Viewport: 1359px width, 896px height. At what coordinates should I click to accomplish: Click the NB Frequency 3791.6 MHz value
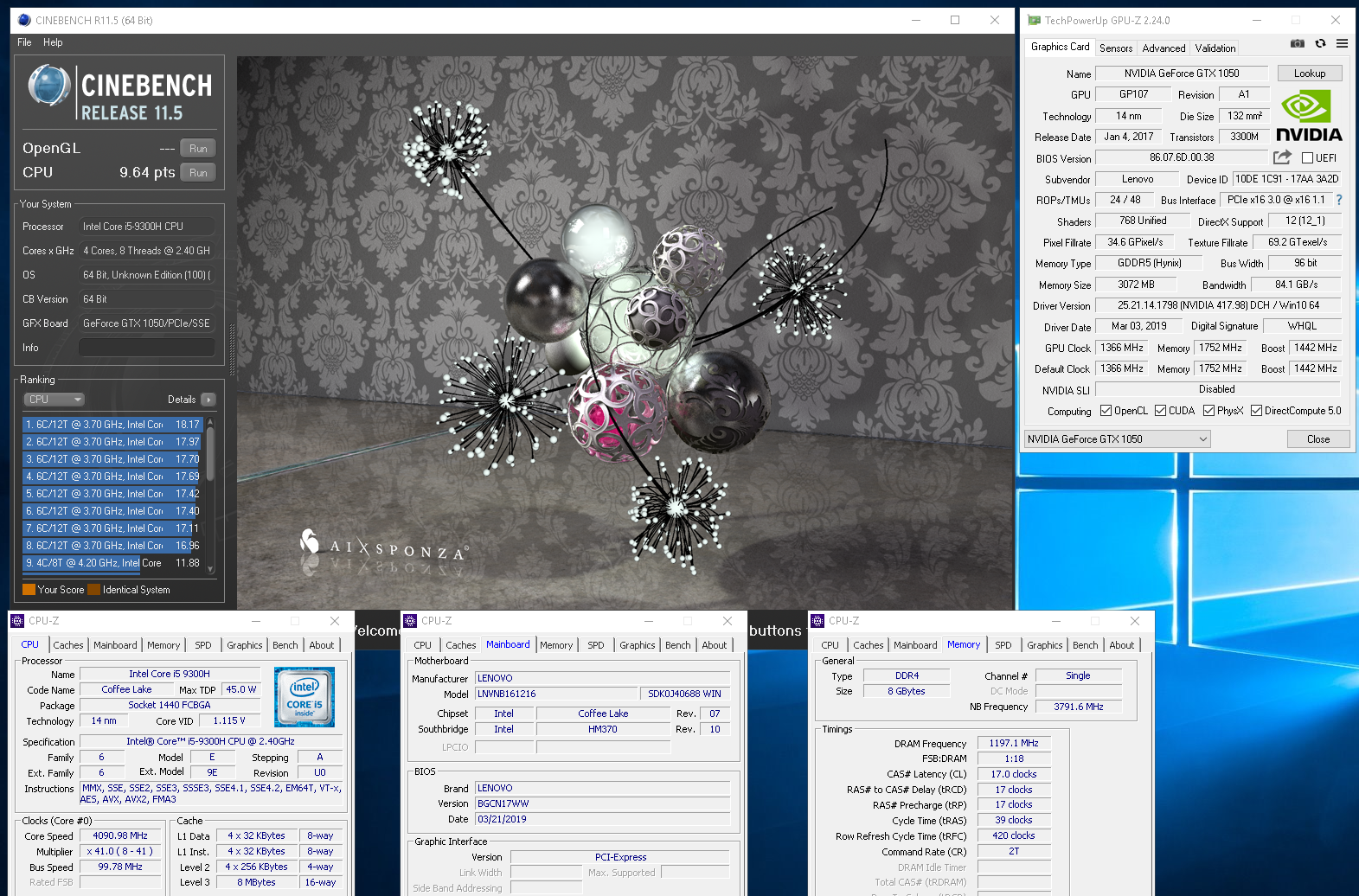(x=1079, y=707)
